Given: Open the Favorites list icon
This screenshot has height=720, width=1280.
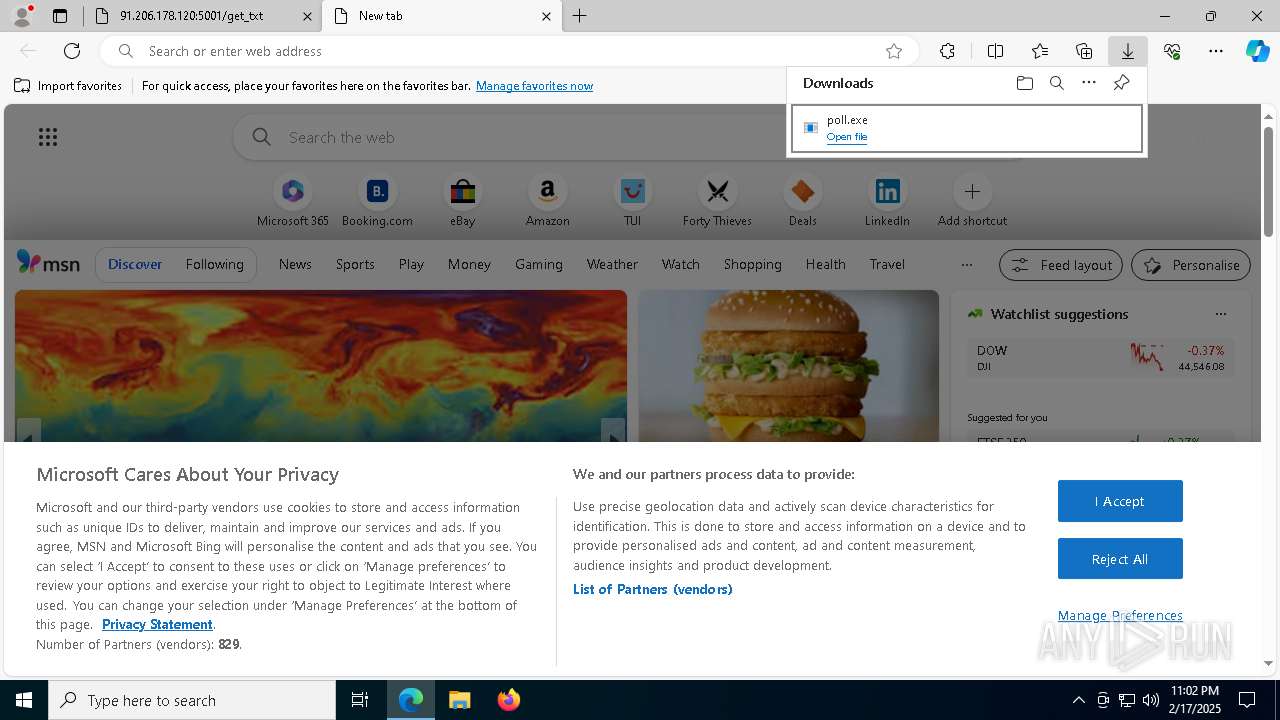Looking at the screenshot, I should point(1040,51).
